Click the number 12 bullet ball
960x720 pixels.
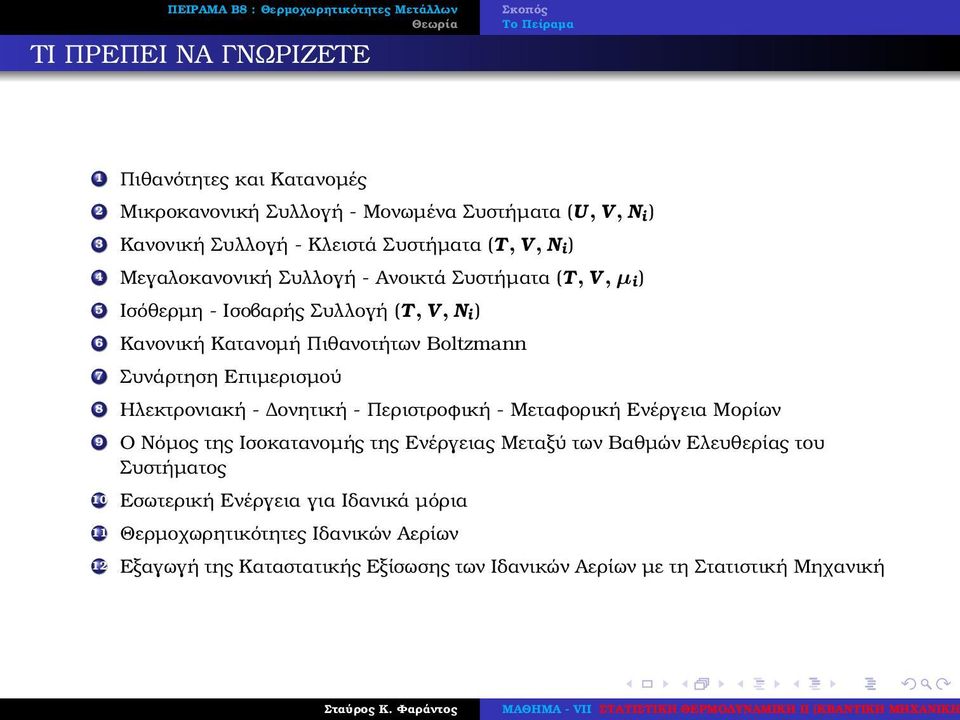99,566
